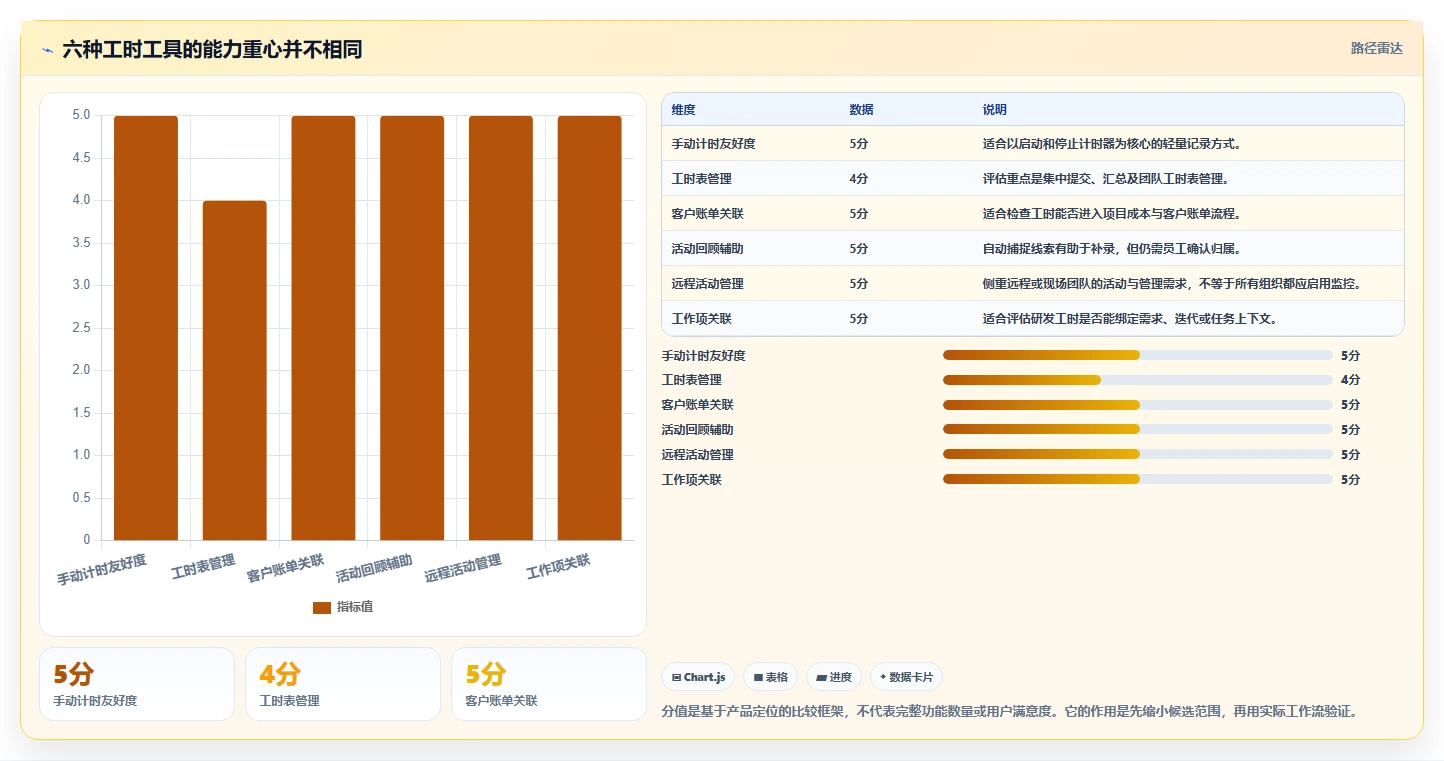Click the 客户账单关联 bar in the chart

(323, 328)
